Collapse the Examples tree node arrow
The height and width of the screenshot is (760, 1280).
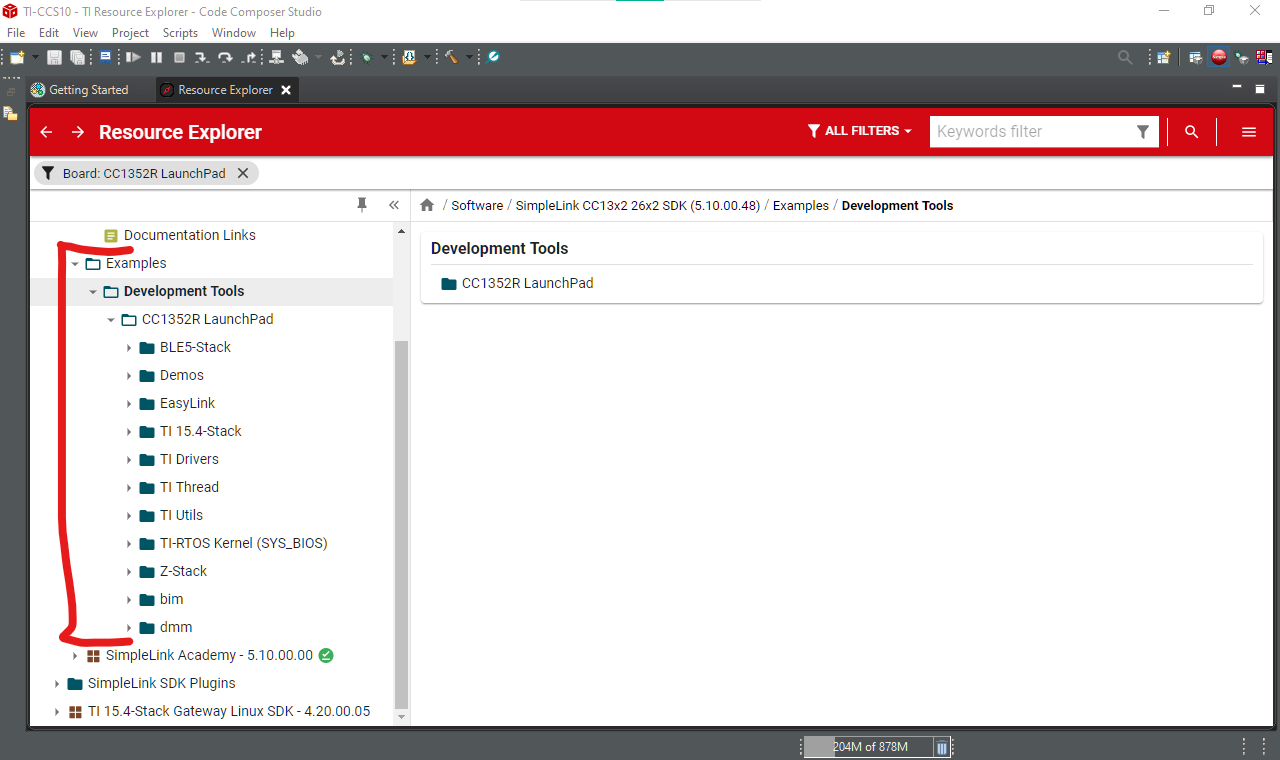(x=75, y=264)
